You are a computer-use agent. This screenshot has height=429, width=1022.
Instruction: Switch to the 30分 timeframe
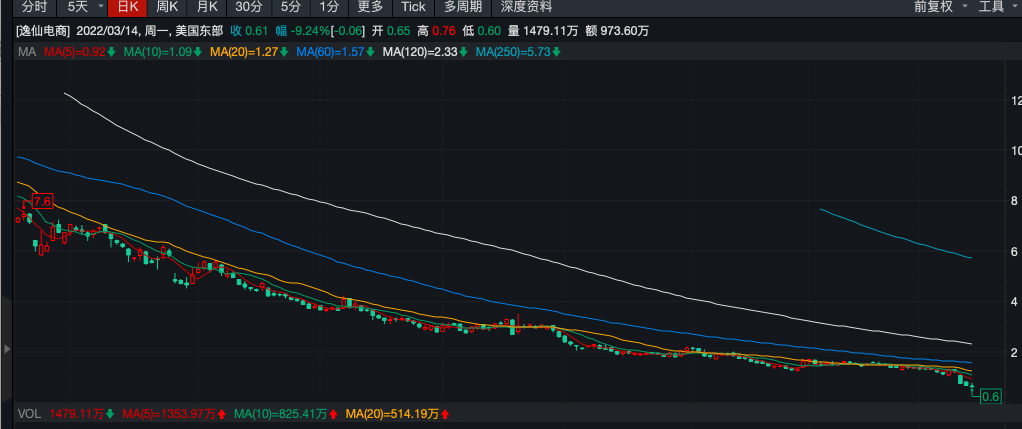pyautogui.click(x=249, y=7)
